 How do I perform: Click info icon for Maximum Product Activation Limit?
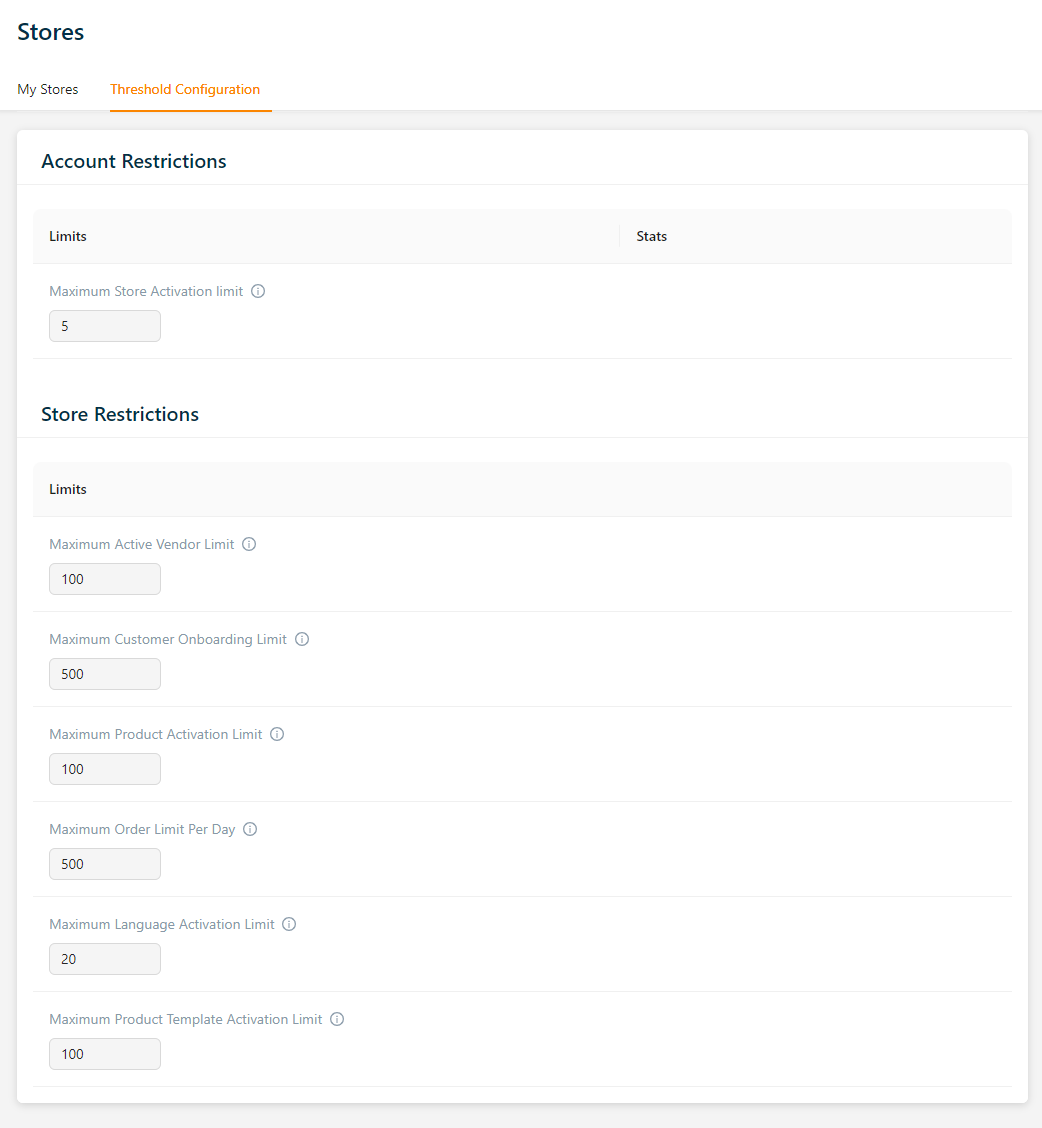click(278, 735)
